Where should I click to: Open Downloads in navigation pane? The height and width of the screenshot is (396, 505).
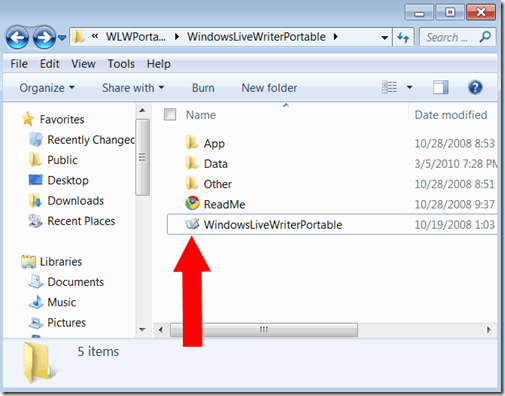(76, 201)
